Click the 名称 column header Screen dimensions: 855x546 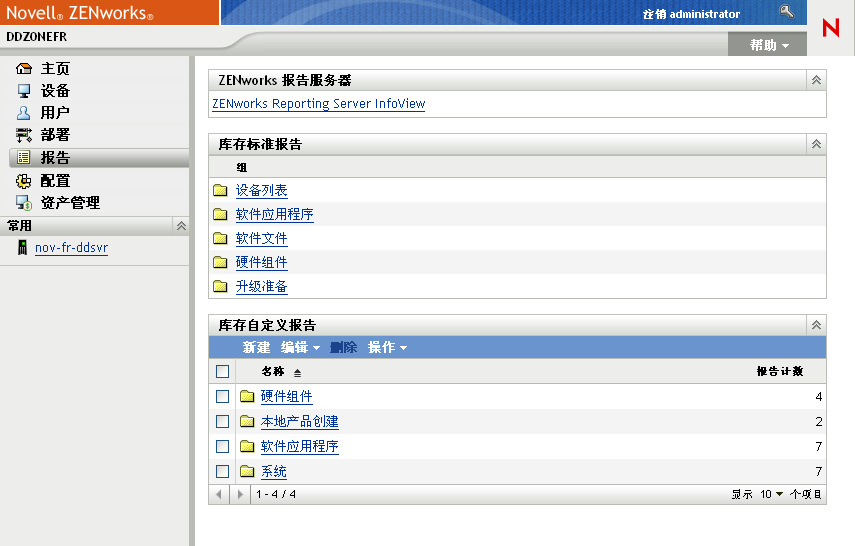(x=273, y=371)
